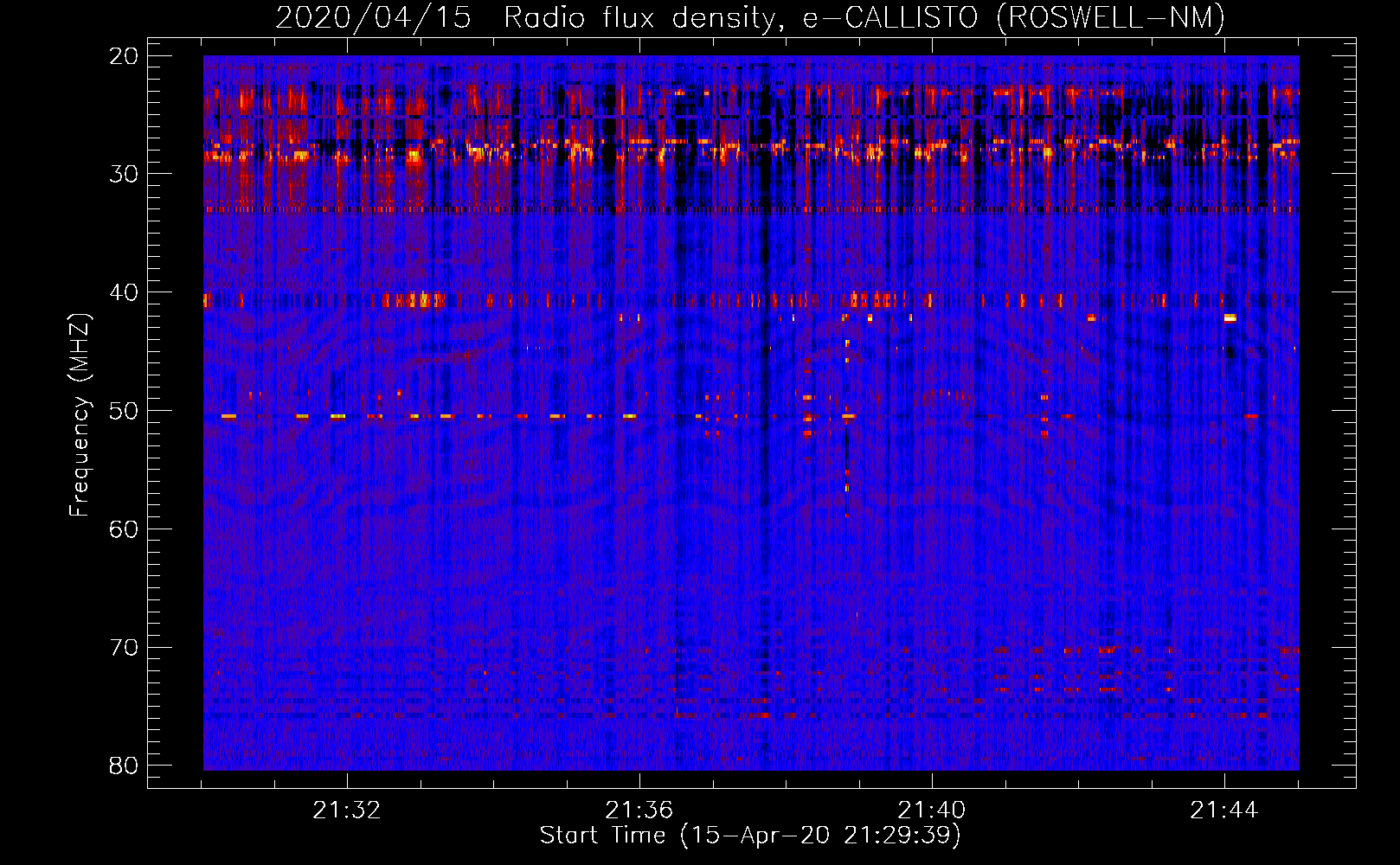Screen dimensions: 1400x865
Task: Select the 'Frequency (MHZ)' axis label
Action: point(80,415)
